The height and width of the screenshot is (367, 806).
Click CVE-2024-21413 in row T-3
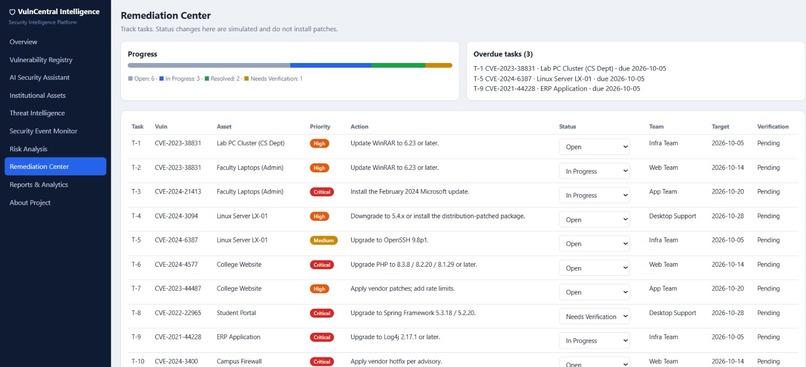(x=178, y=192)
